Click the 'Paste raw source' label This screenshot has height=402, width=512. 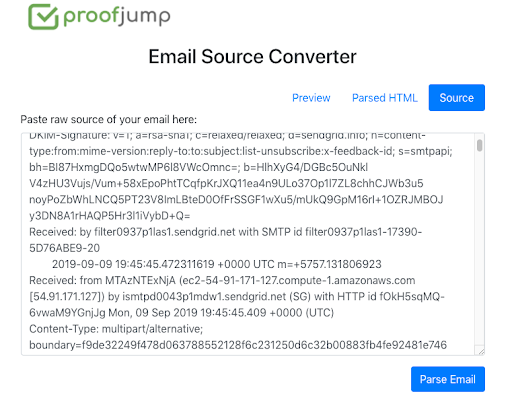(x=108, y=119)
